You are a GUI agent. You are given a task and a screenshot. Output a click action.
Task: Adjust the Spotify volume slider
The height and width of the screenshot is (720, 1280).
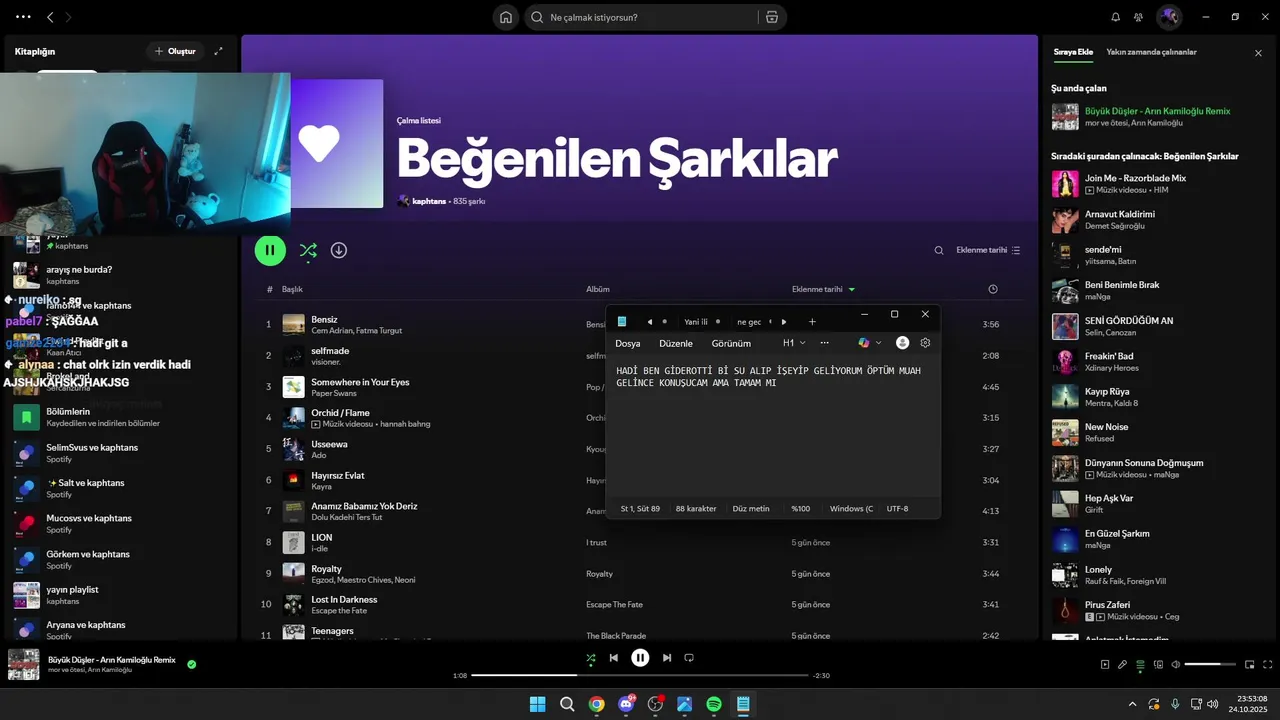tap(1210, 664)
